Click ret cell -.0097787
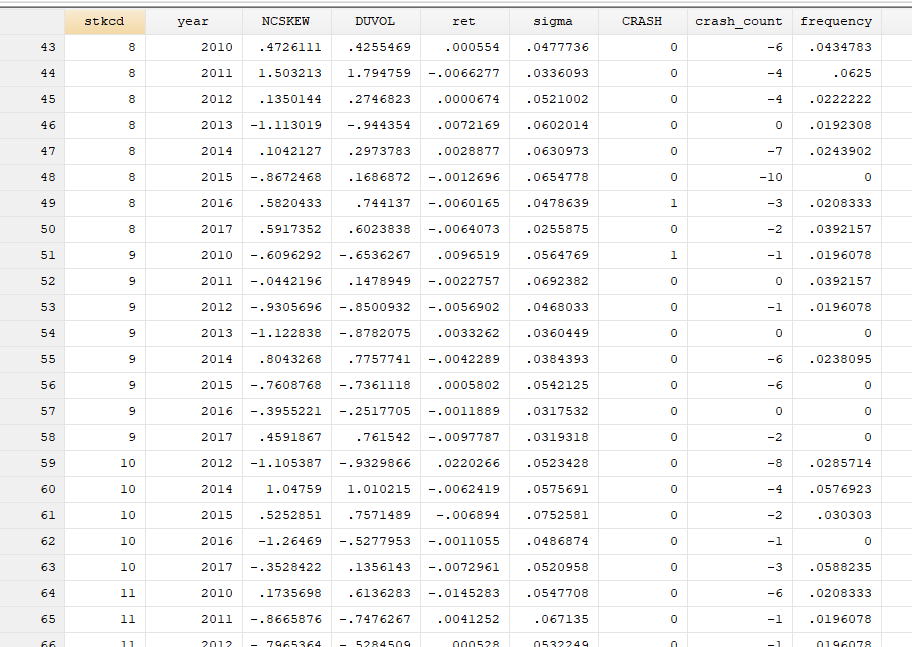 [464, 437]
